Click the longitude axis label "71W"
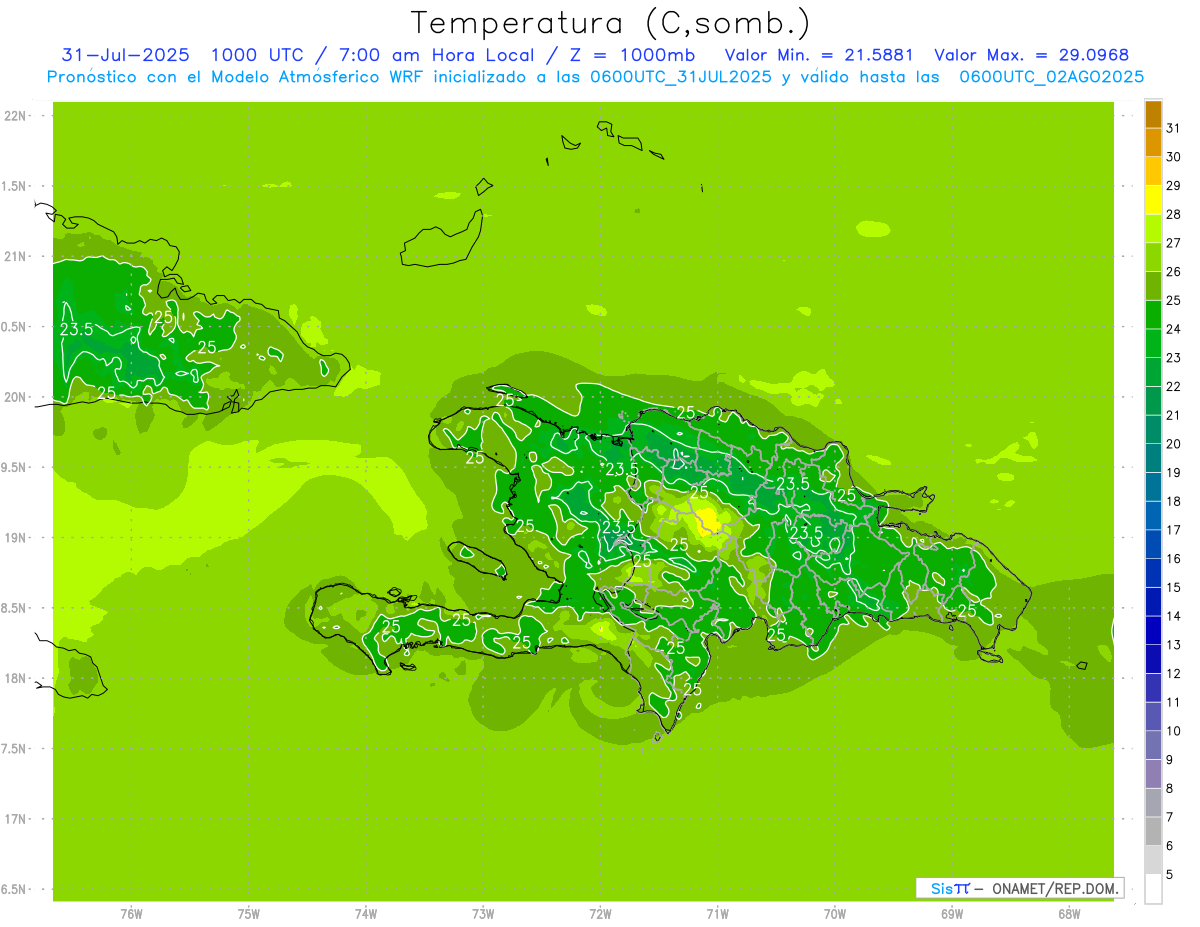The height and width of the screenshot is (927, 1200). pos(717,913)
